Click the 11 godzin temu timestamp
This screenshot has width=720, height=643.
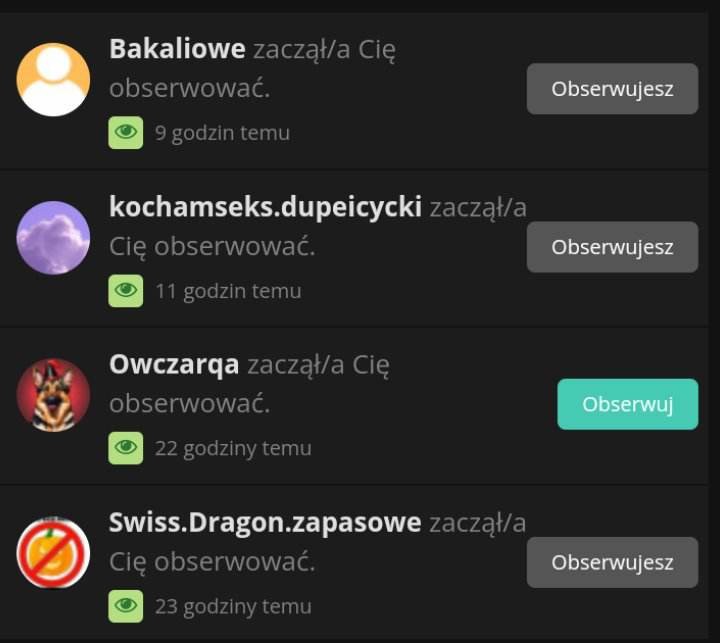coord(228,291)
